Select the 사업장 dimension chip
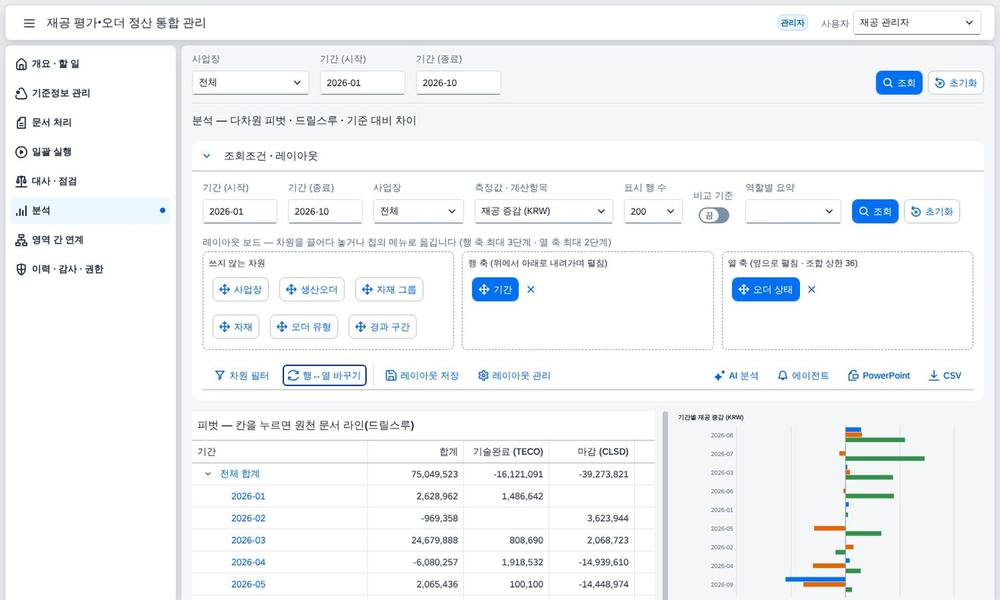This screenshot has width=1000, height=600. point(240,289)
